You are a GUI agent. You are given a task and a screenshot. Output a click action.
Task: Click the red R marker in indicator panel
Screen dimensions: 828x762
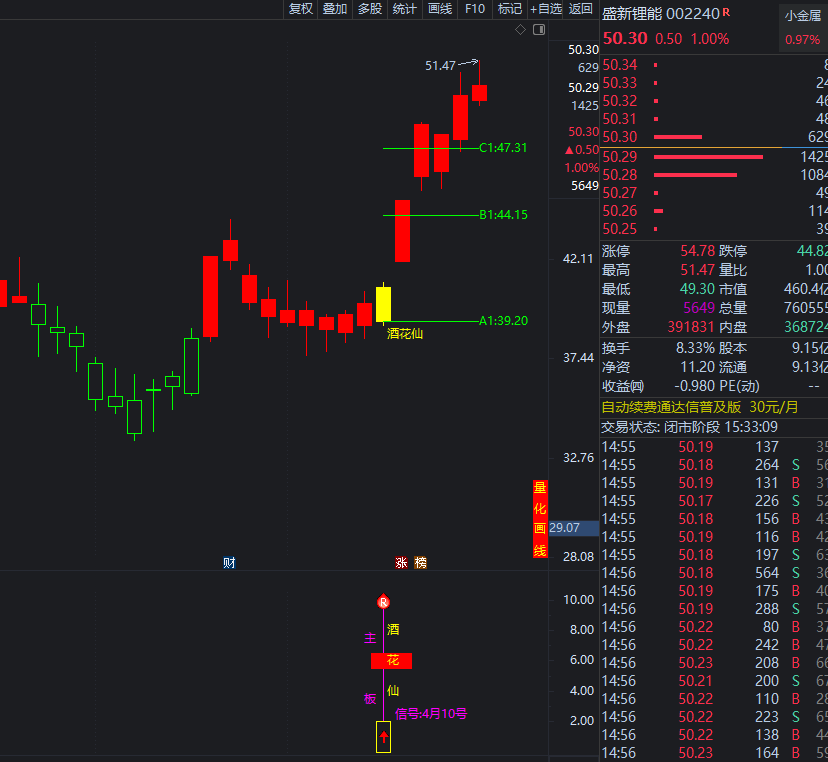[x=383, y=602]
